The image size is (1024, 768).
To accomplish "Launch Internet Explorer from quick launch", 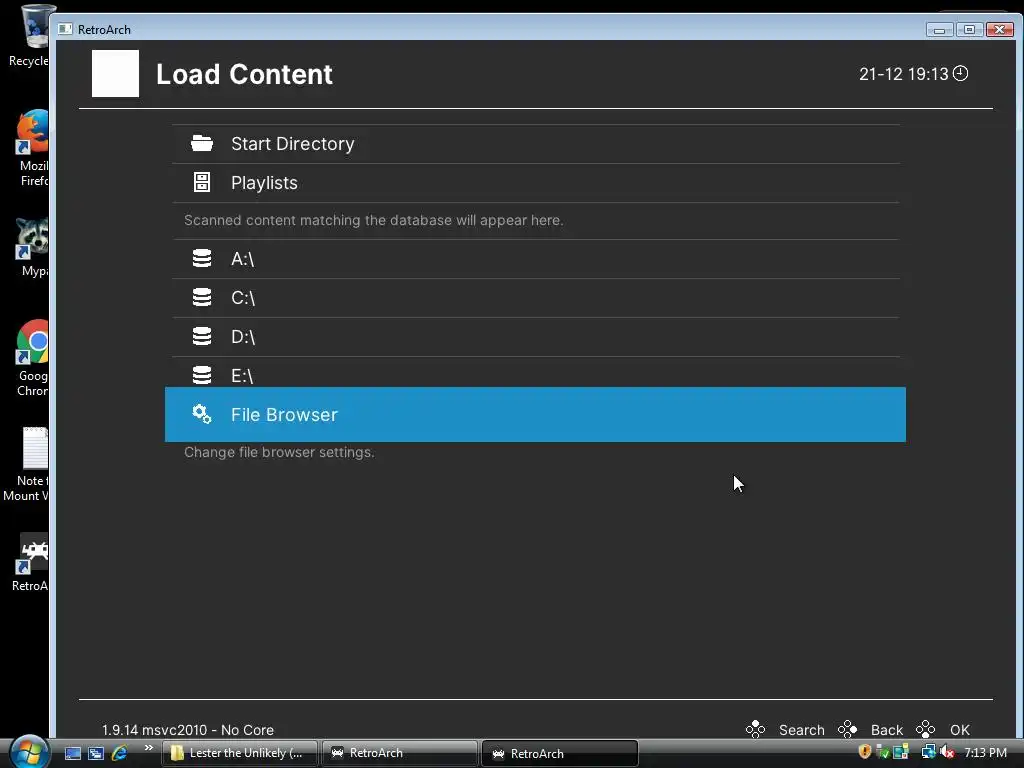I will pyautogui.click(x=120, y=753).
